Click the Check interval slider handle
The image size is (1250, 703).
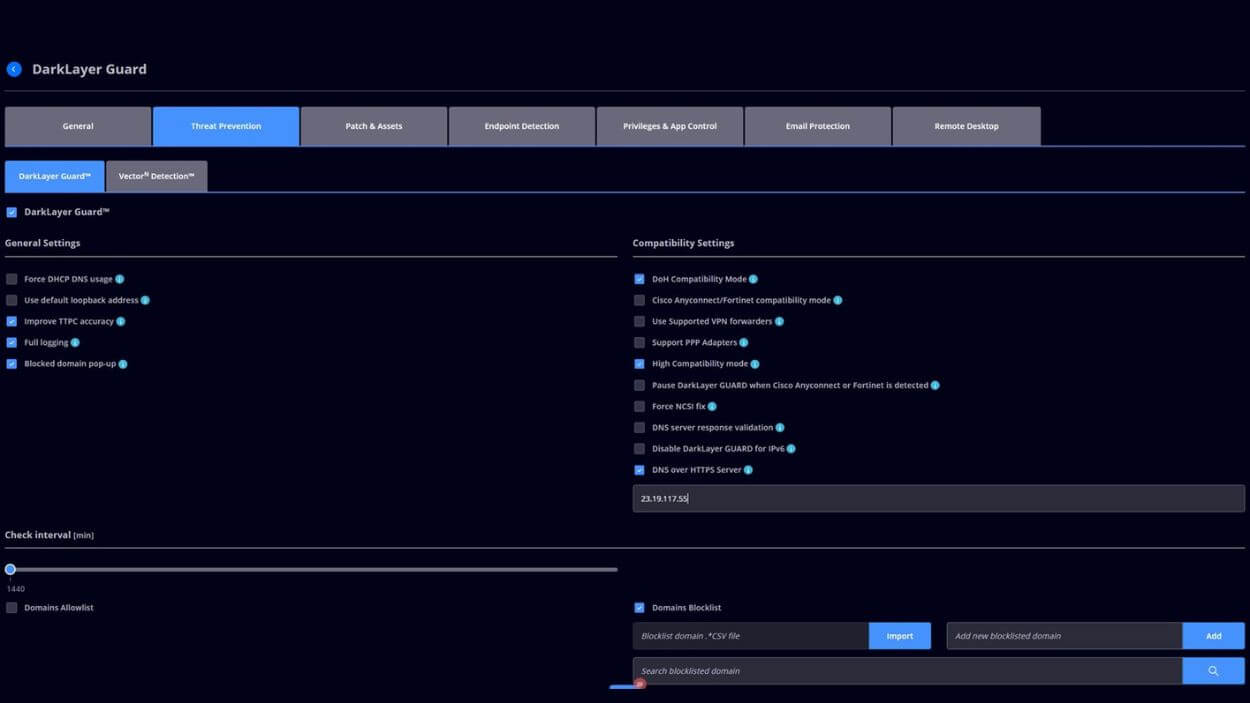[x=10, y=569]
